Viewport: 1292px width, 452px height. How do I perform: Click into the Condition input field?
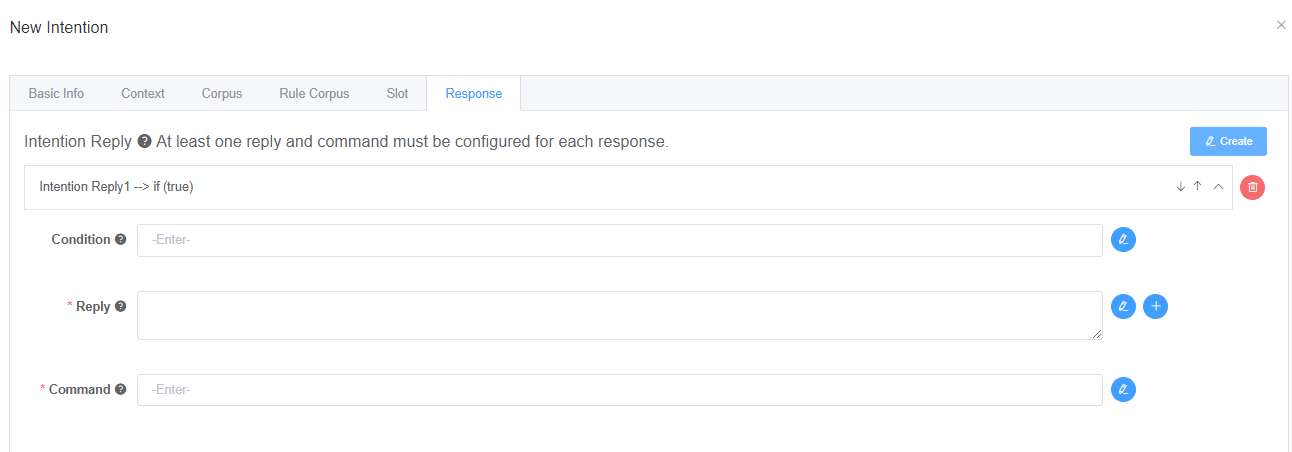click(619, 240)
